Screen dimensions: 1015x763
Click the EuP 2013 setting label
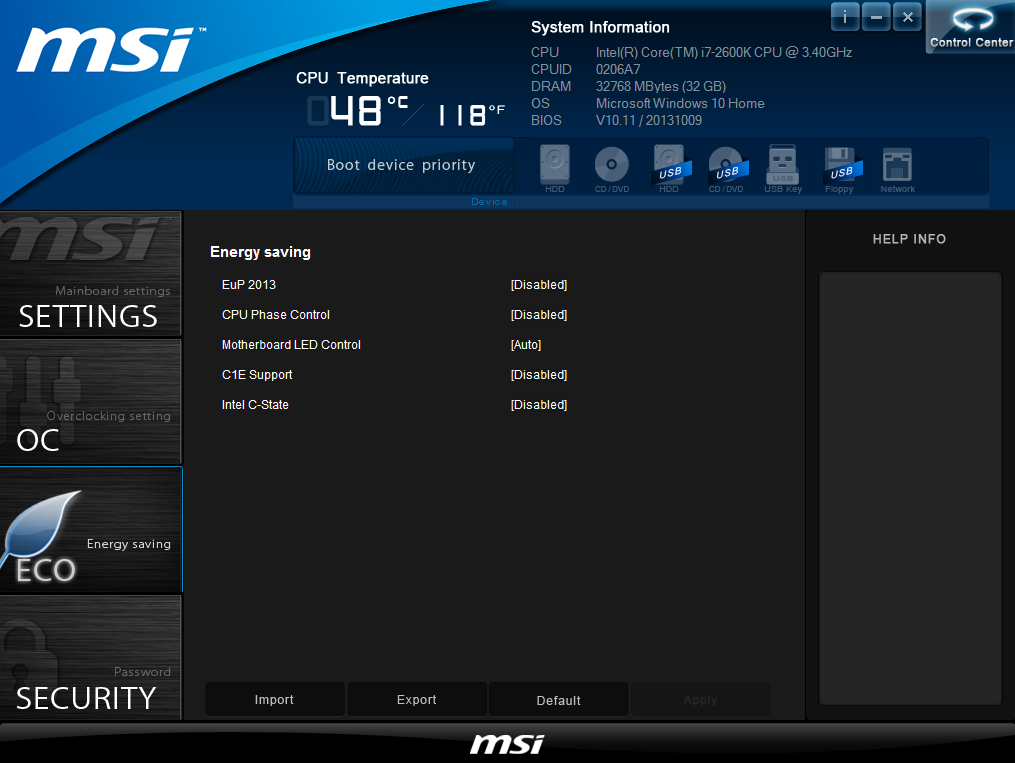[x=249, y=285]
